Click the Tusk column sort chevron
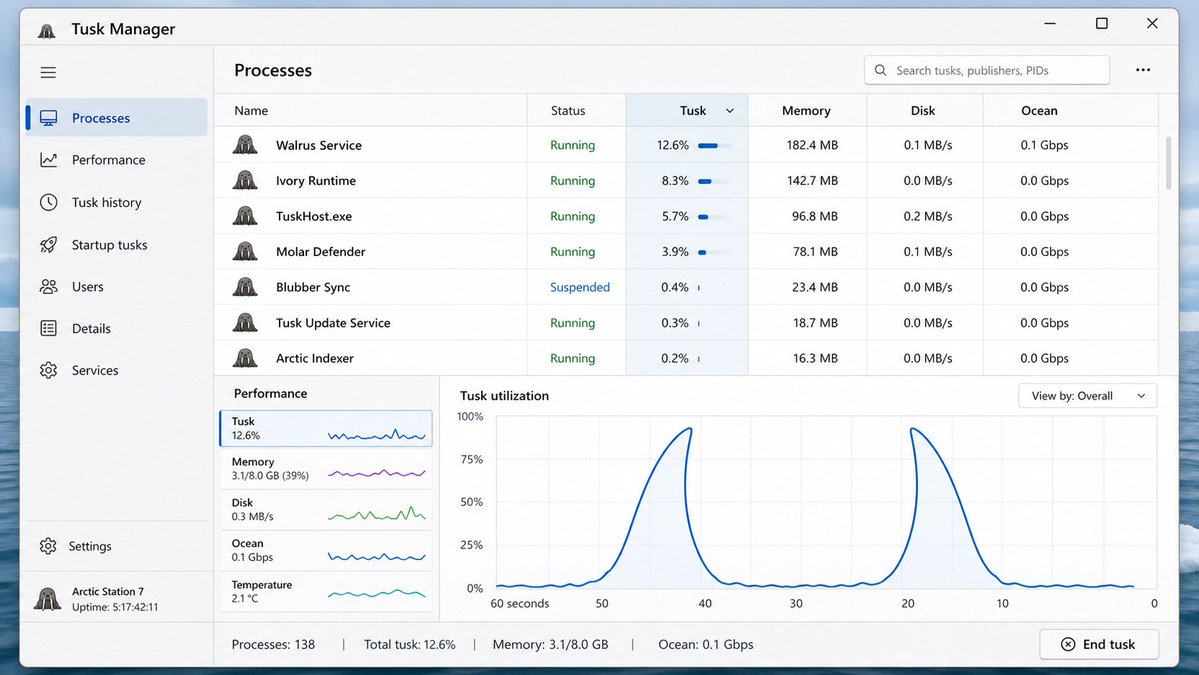This screenshot has width=1199, height=675. [729, 111]
